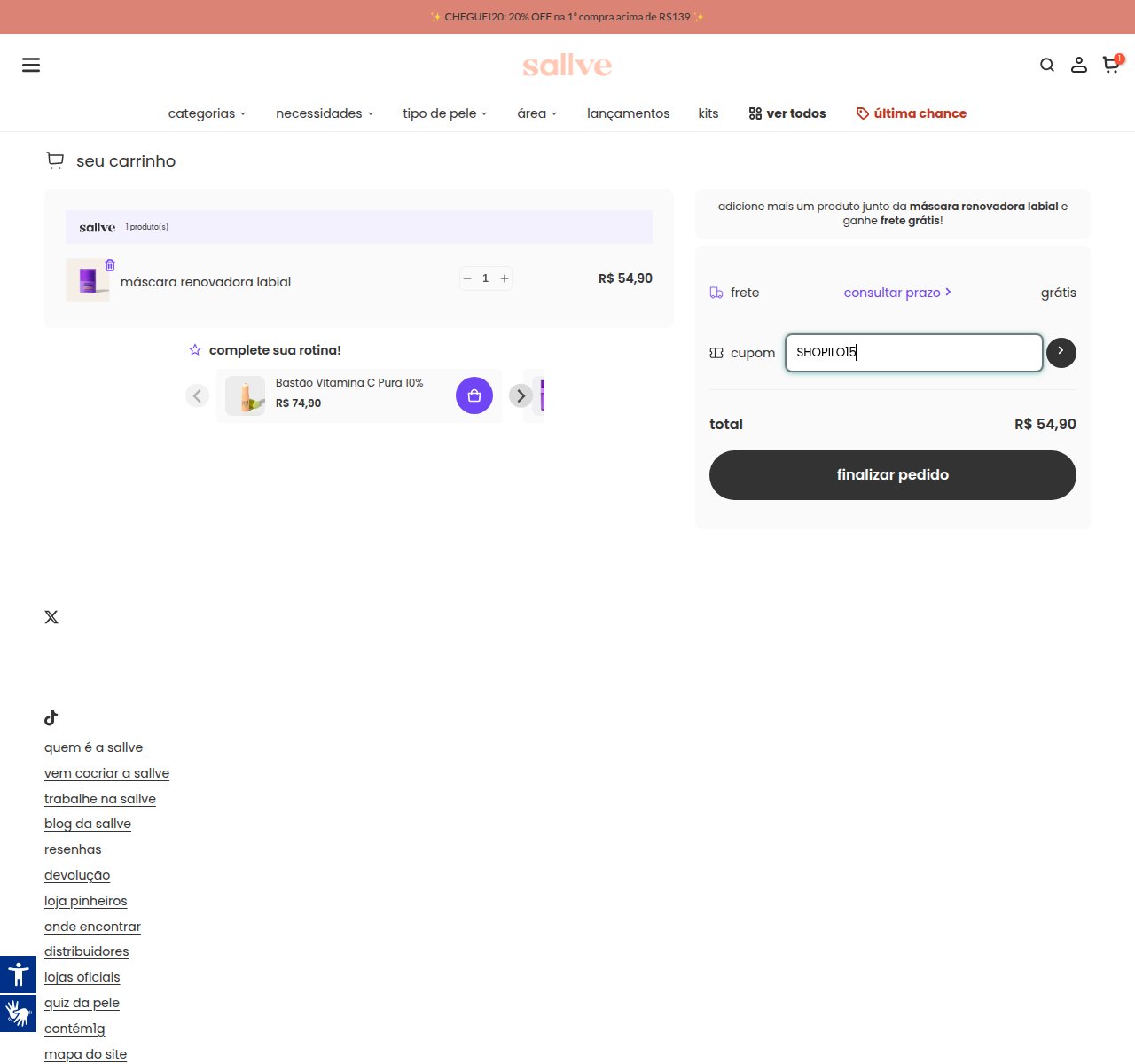Go to next routine product
The width and height of the screenshot is (1135, 1064).
pyautogui.click(x=521, y=395)
